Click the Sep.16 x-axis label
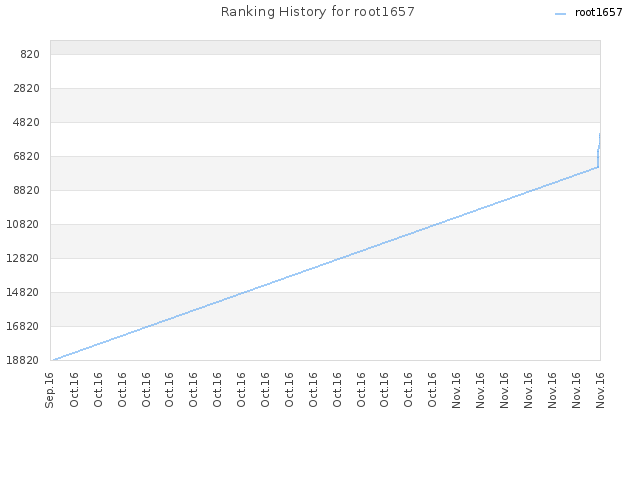Image resolution: width=640 pixels, height=480 pixels. tap(49, 390)
